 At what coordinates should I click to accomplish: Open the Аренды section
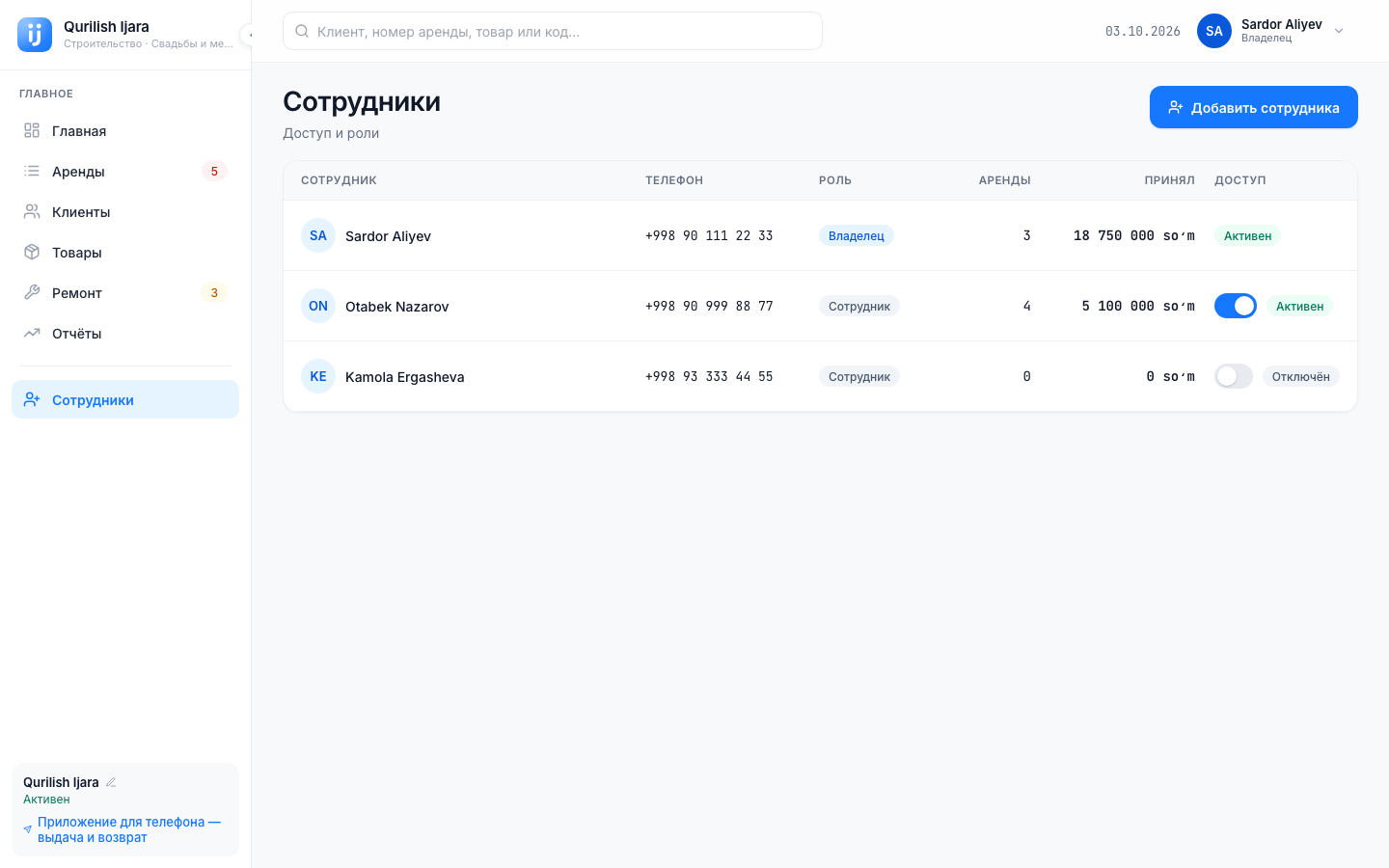tap(125, 172)
